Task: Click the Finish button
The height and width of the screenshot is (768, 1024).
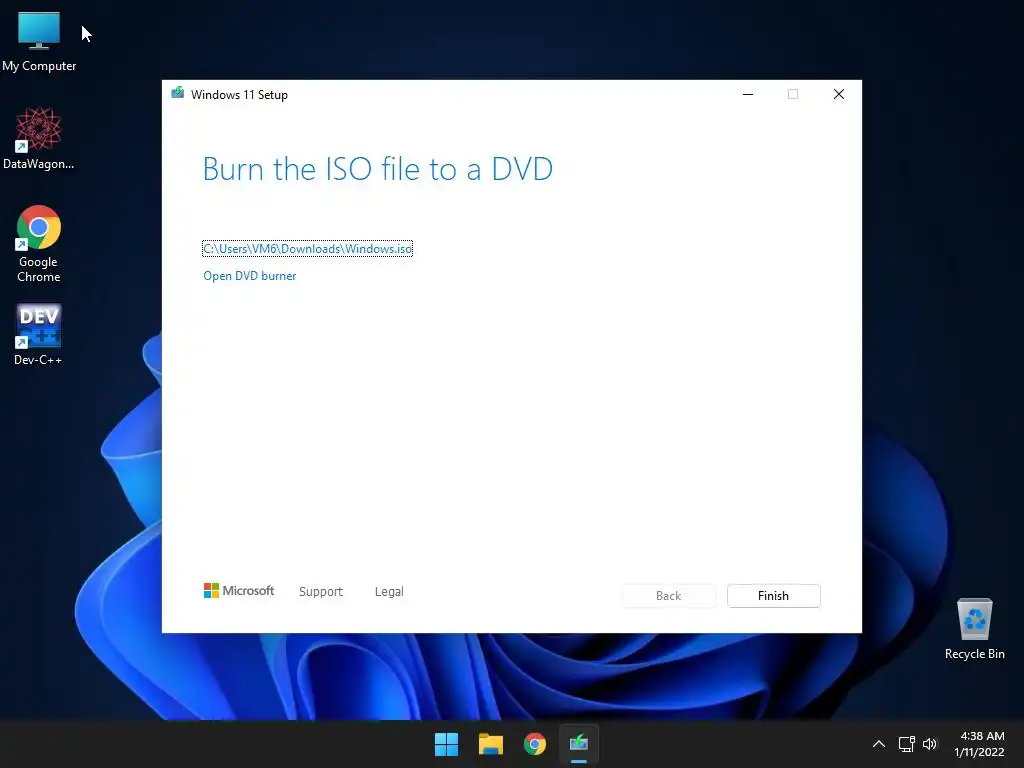Action: coord(773,596)
